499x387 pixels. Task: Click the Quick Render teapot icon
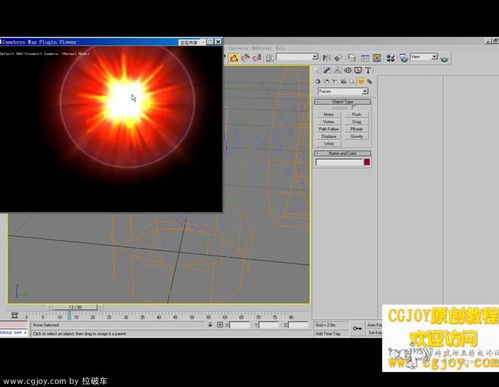tap(444, 59)
